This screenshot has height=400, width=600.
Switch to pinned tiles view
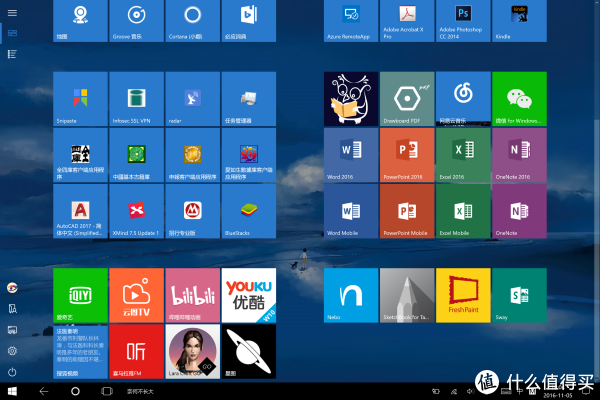tap(12, 33)
